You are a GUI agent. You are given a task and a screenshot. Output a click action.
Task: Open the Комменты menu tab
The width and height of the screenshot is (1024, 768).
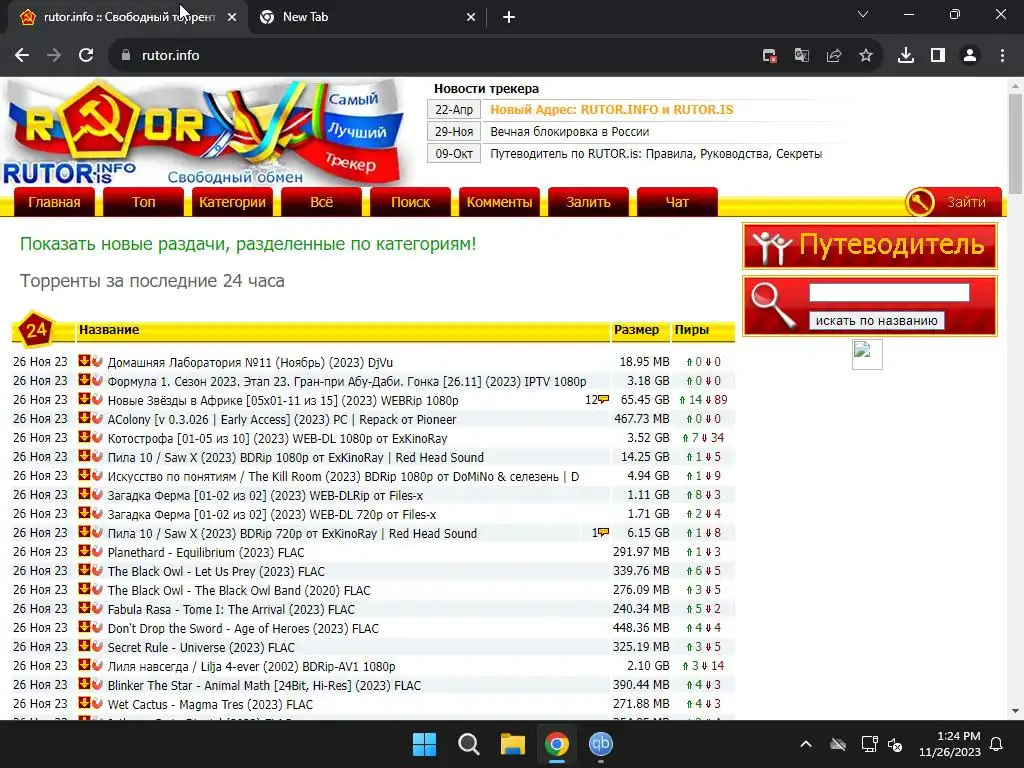pyautogui.click(x=500, y=202)
